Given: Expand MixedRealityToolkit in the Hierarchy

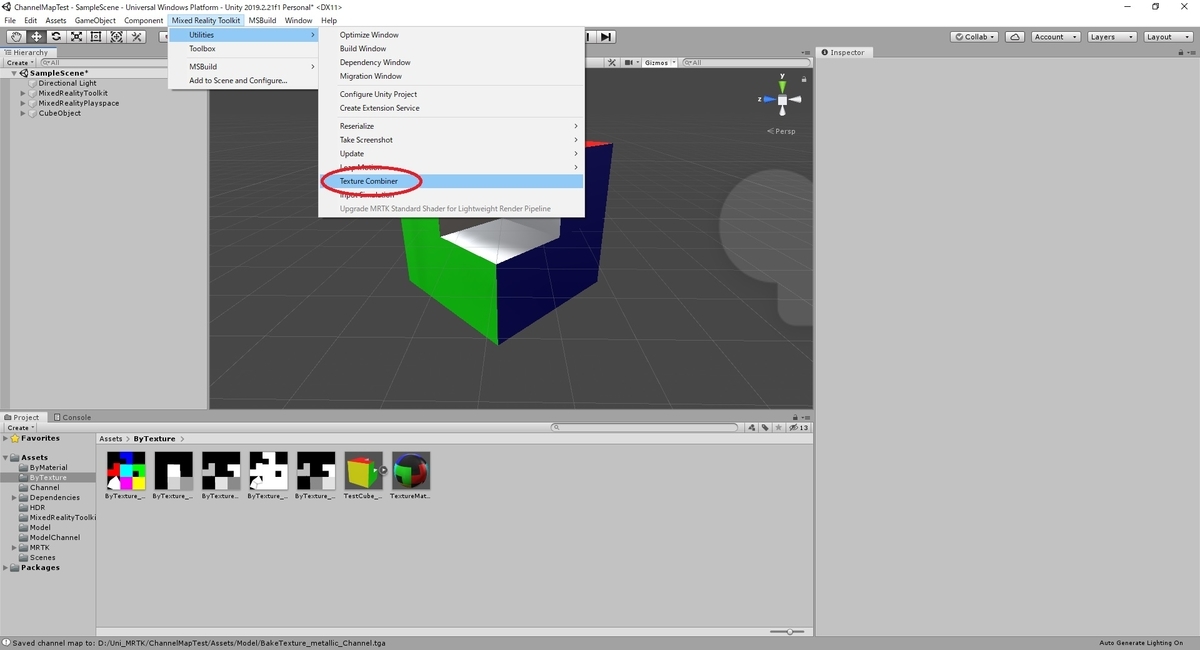Looking at the screenshot, I should point(24,93).
